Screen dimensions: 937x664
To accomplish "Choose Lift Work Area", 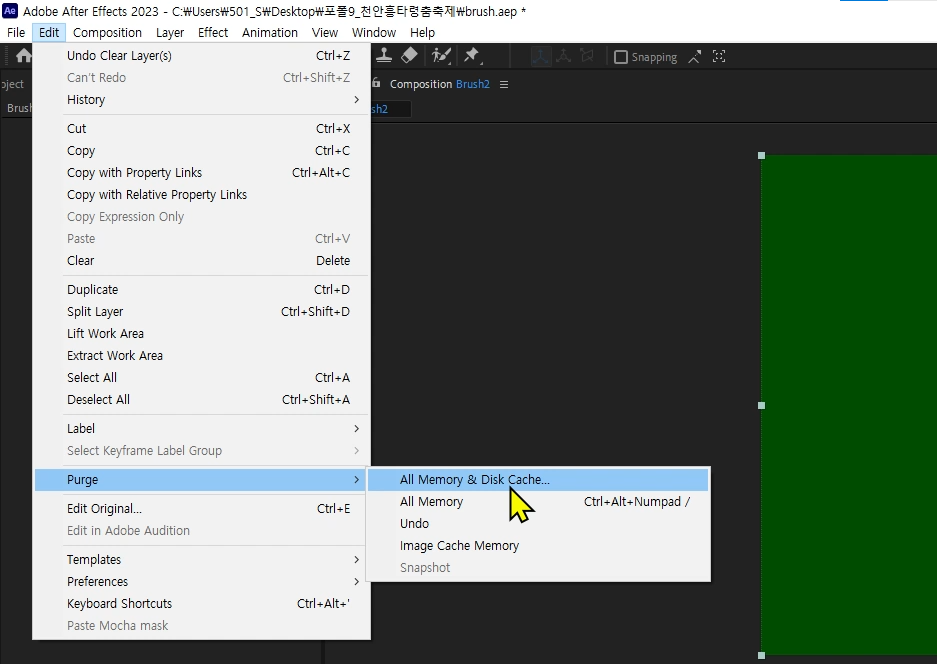I will pos(202,333).
